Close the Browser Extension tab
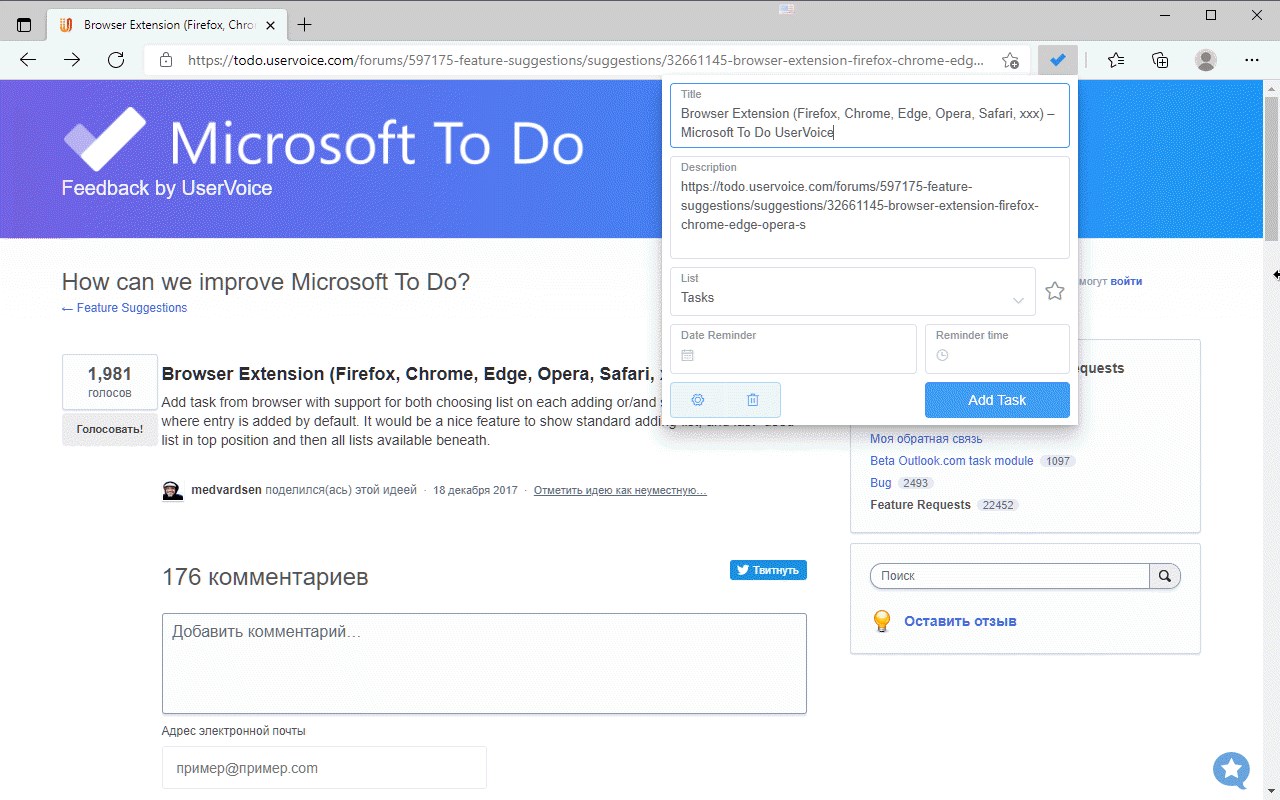Image resolution: width=1280 pixels, height=800 pixels. point(271,25)
